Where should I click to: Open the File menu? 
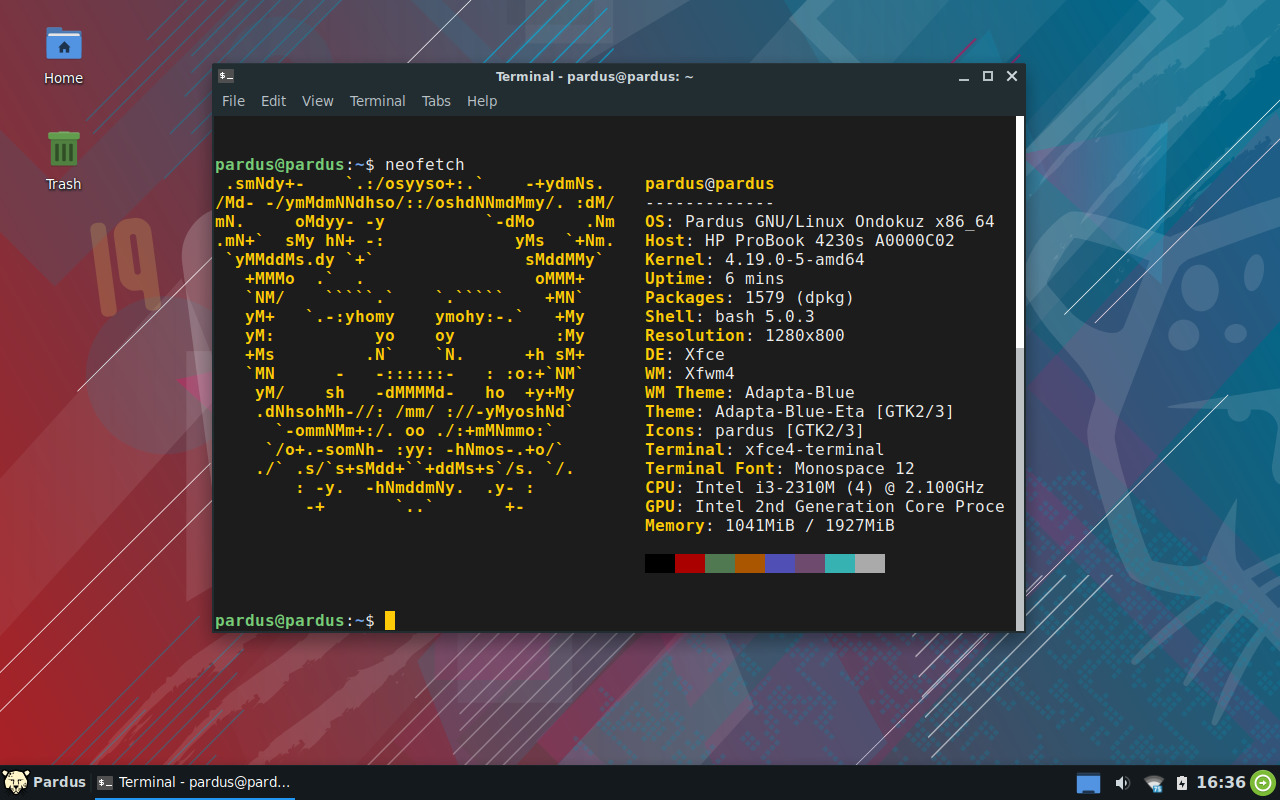[233, 101]
